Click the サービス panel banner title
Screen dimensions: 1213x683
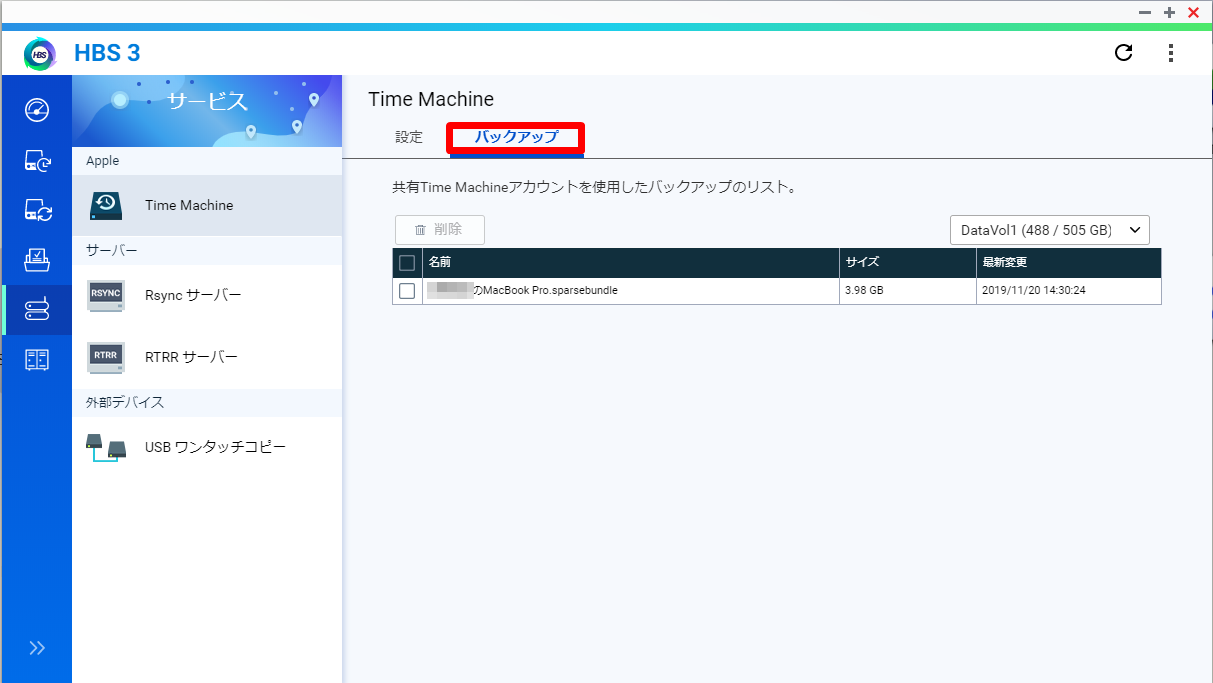tap(207, 101)
